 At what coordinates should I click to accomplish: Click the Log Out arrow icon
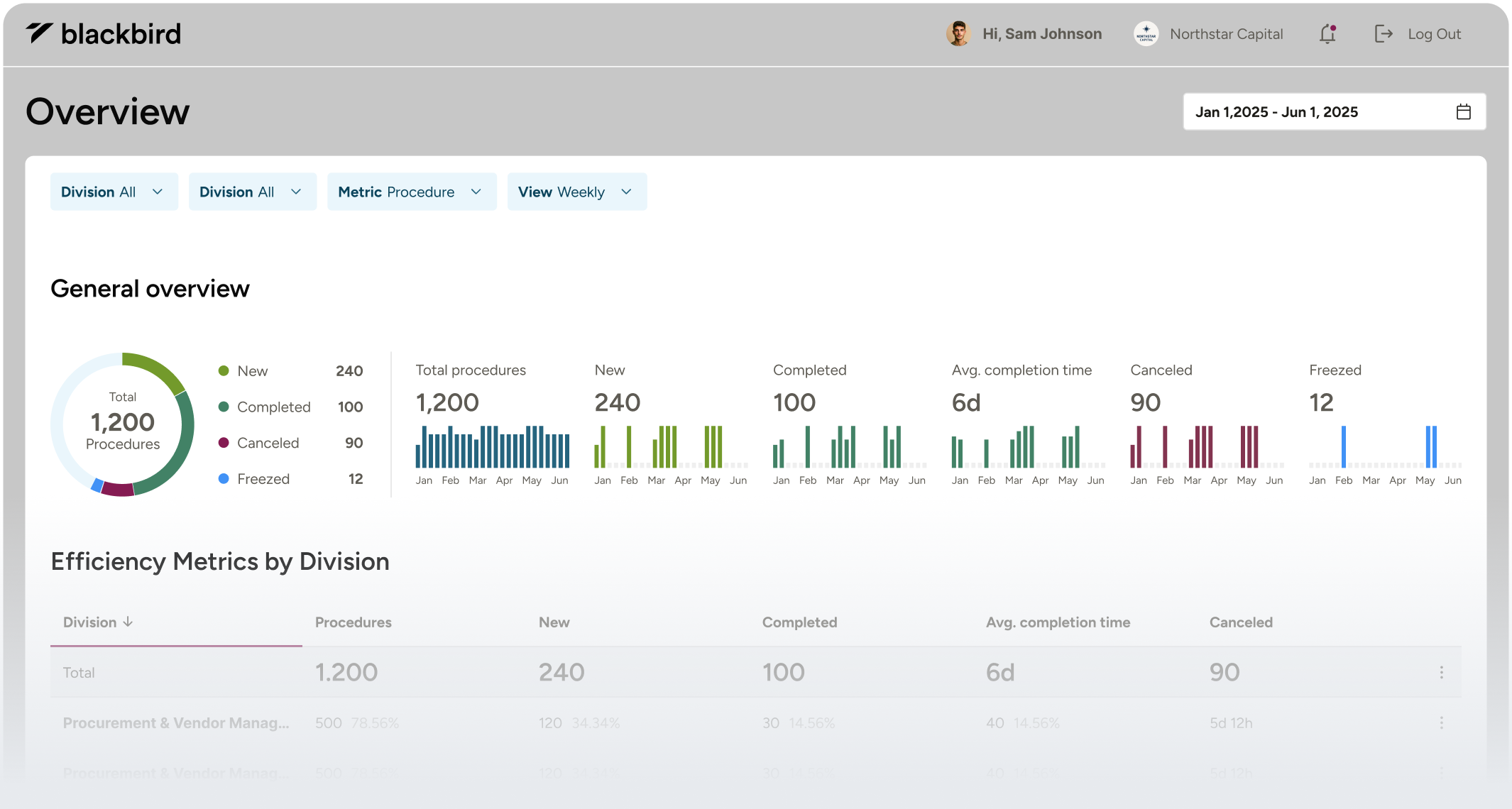[1384, 34]
